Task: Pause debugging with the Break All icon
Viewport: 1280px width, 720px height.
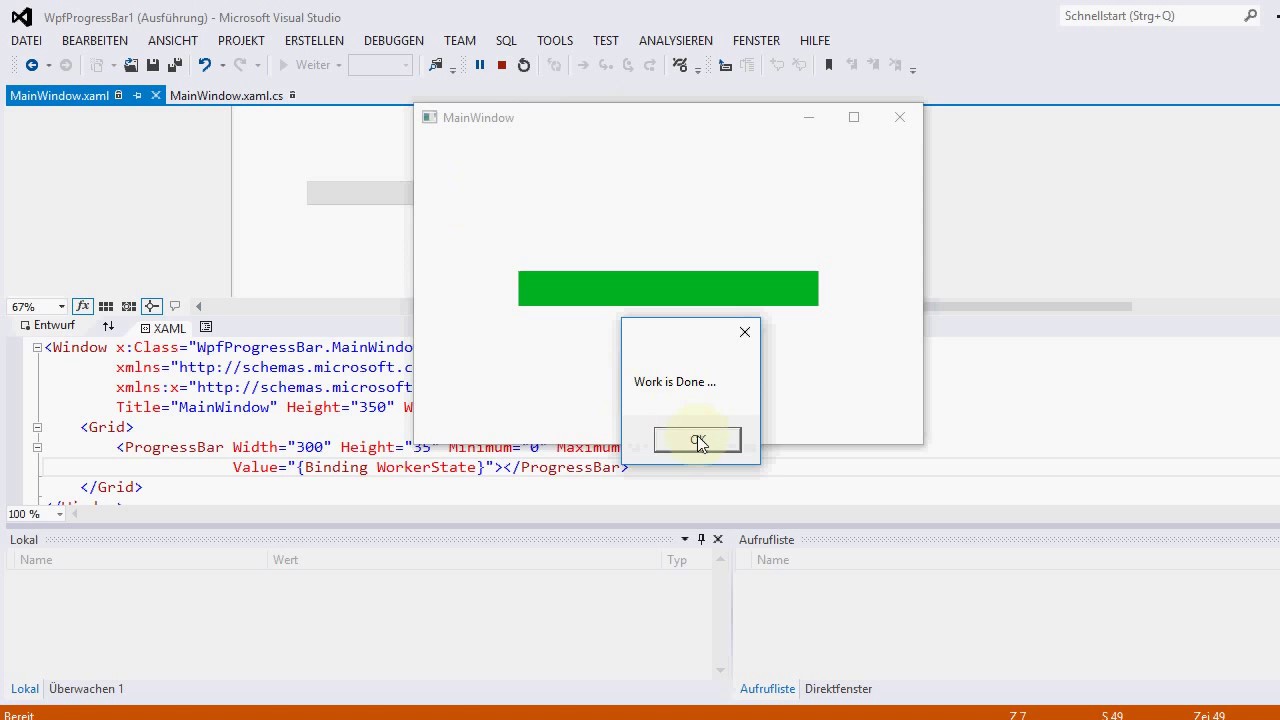Action: [x=480, y=65]
